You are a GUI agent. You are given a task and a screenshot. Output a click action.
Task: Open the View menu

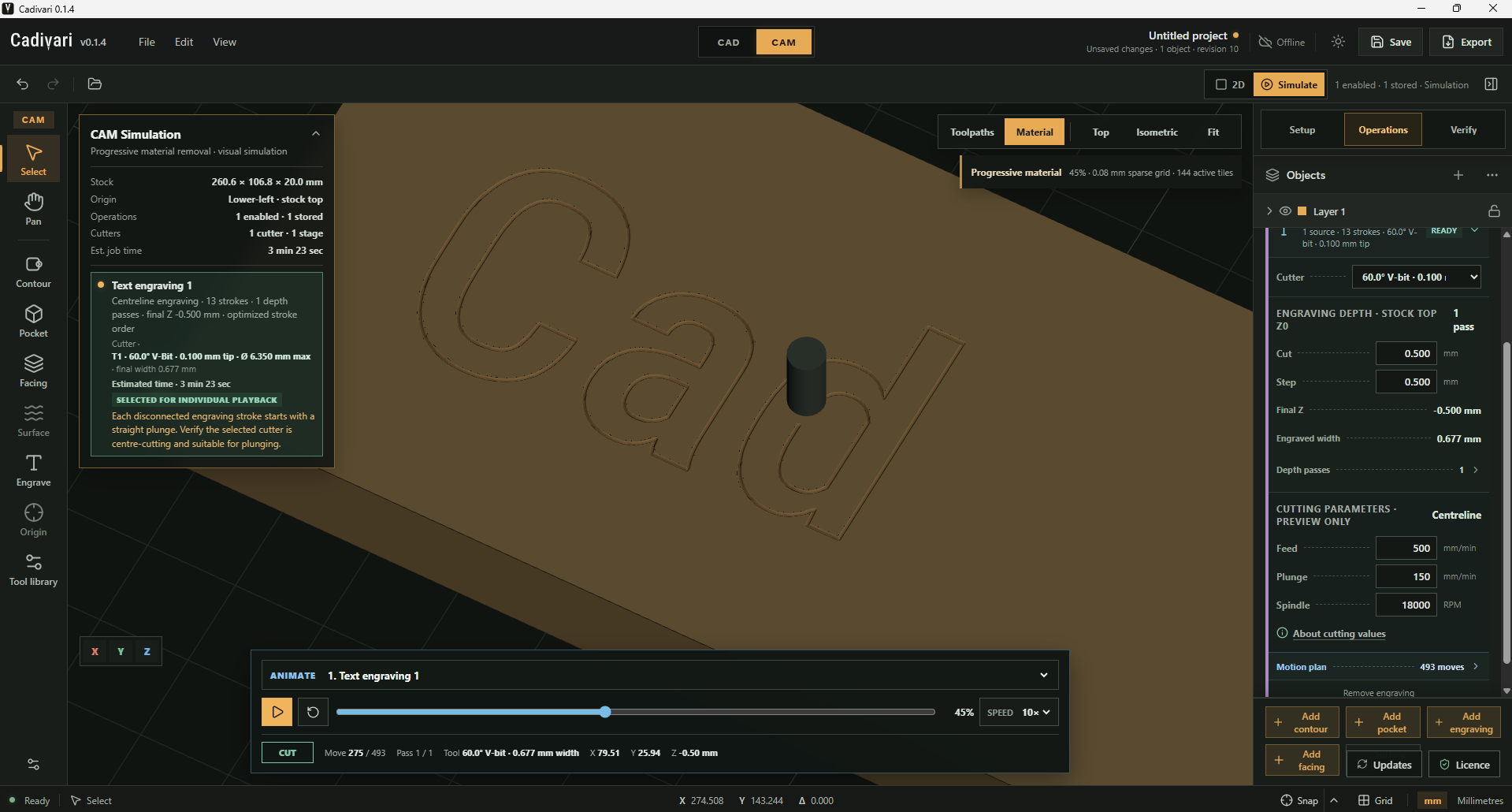(x=225, y=42)
